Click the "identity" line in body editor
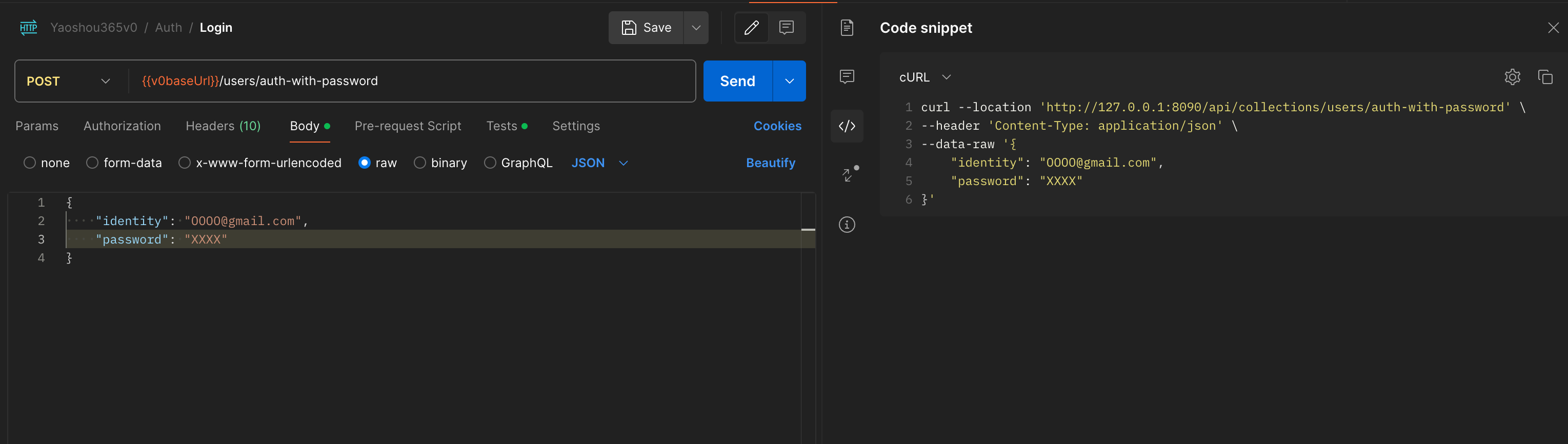This screenshot has width=1568, height=444. pos(202,221)
